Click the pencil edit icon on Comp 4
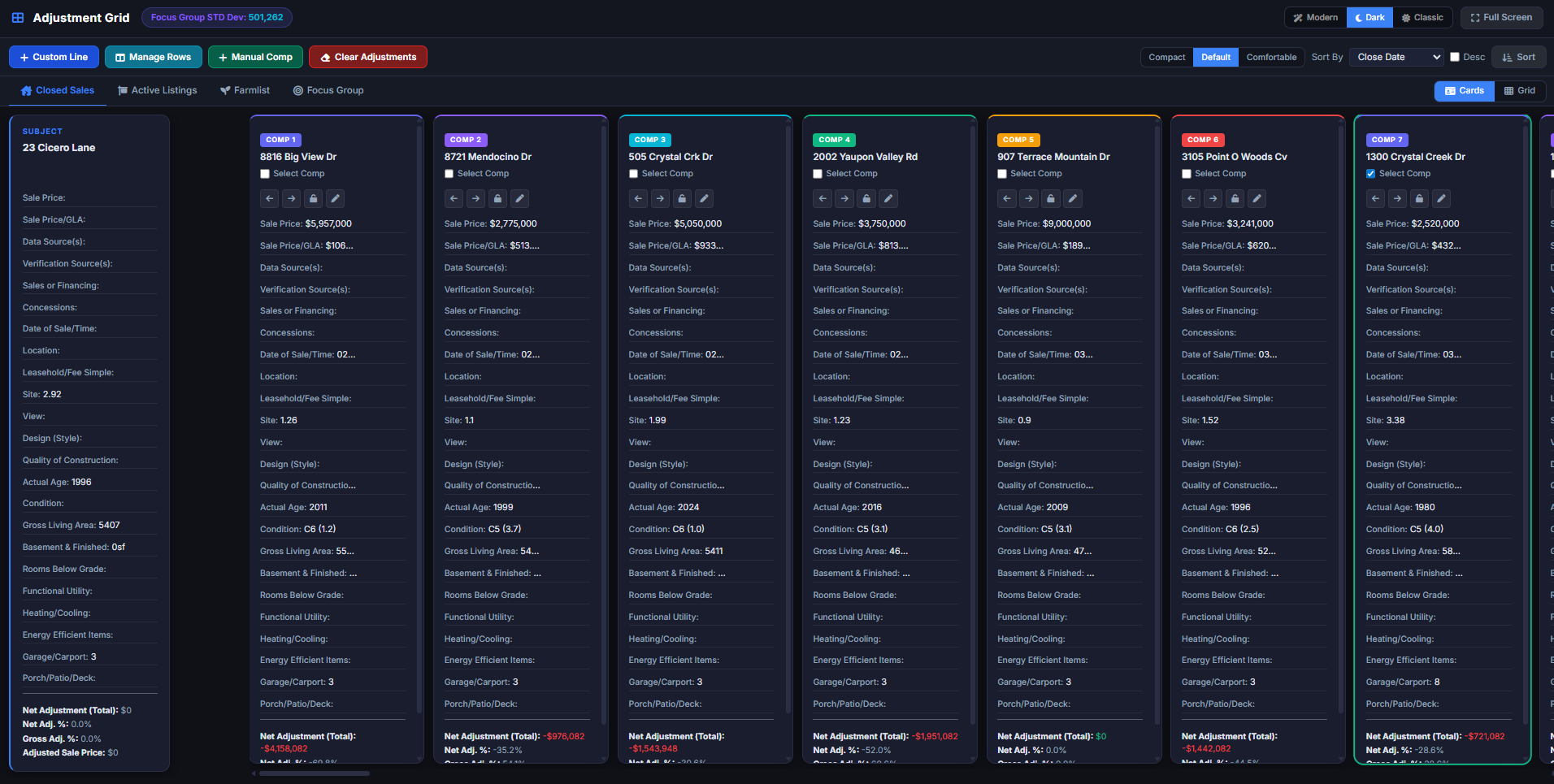1554x784 pixels. click(x=889, y=198)
